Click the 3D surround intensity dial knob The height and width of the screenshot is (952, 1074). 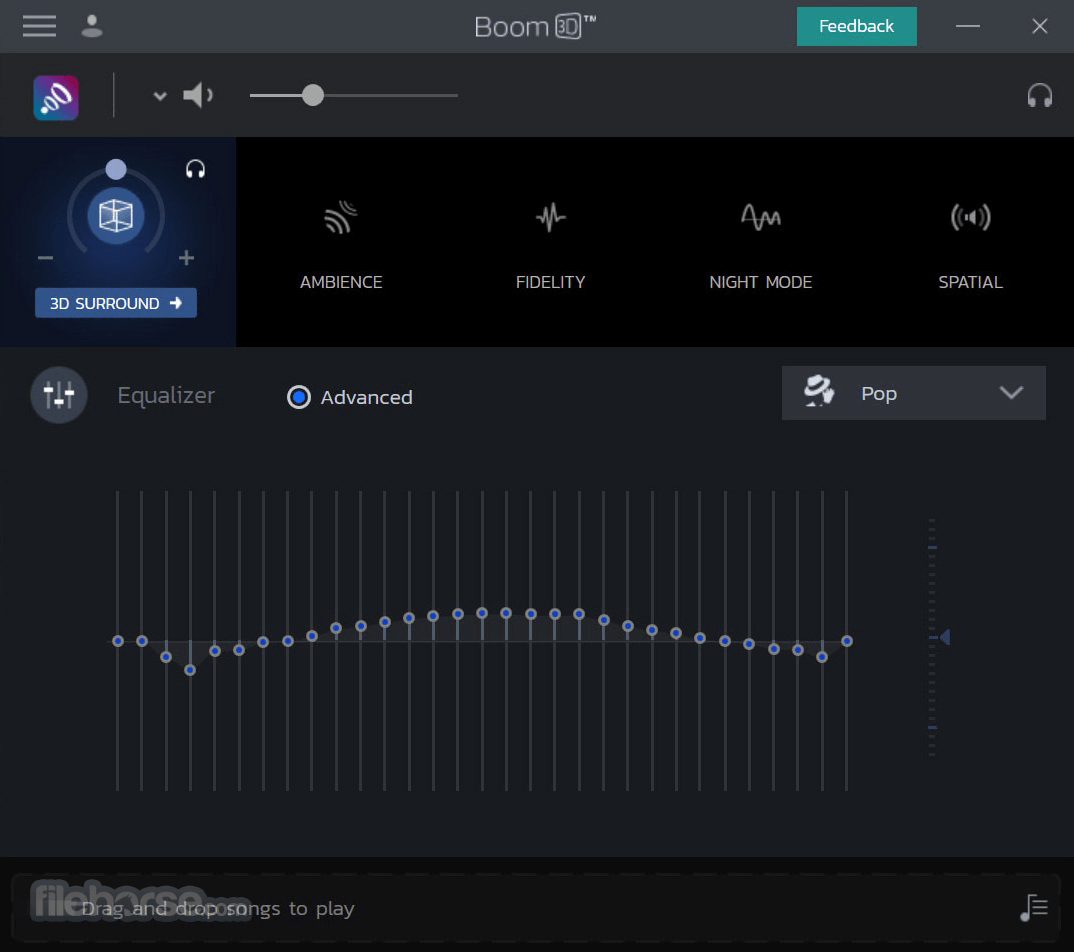coord(116,168)
